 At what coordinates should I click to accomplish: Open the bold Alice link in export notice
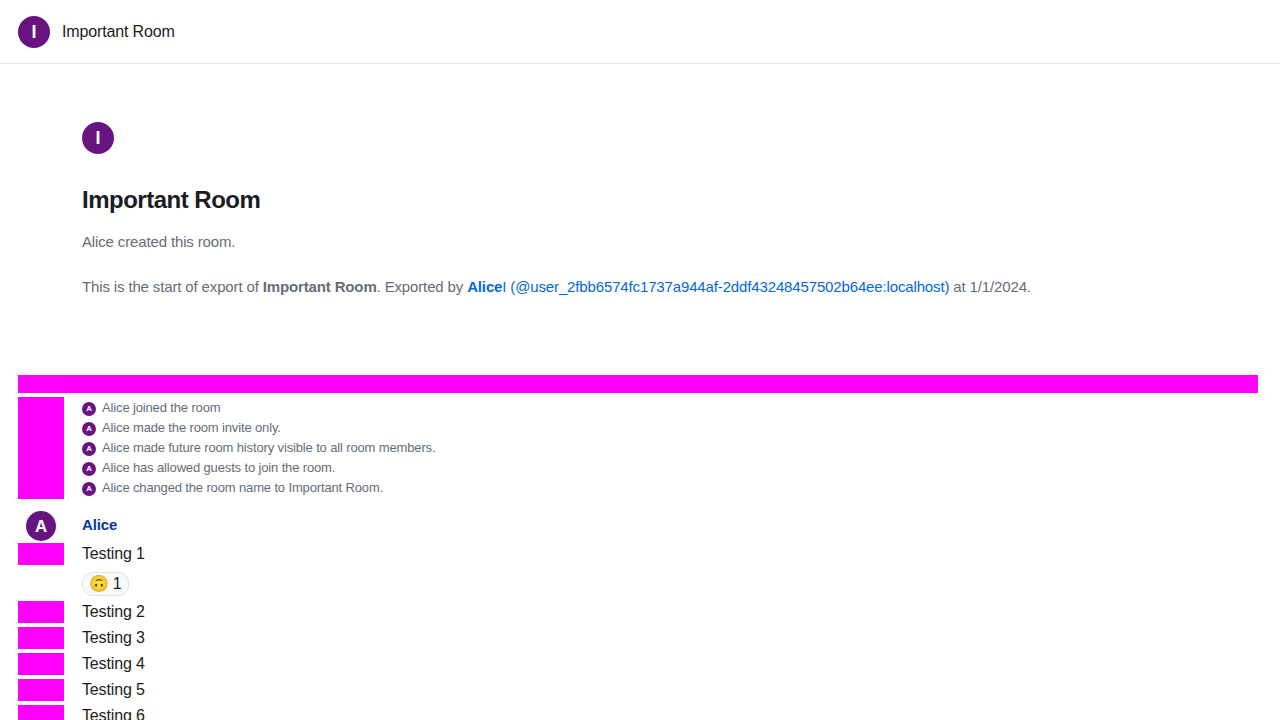click(484, 287)
